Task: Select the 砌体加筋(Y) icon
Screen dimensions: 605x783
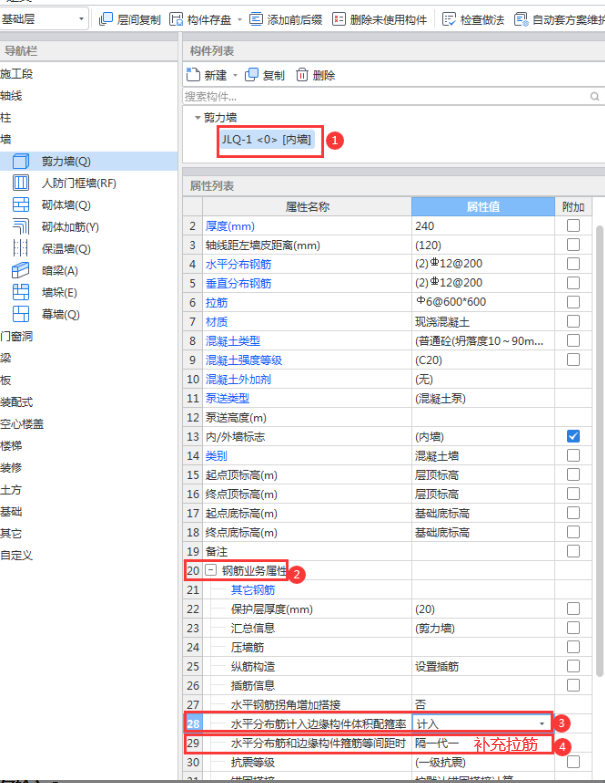Action: pyautogui.click(x=20, y=227)
